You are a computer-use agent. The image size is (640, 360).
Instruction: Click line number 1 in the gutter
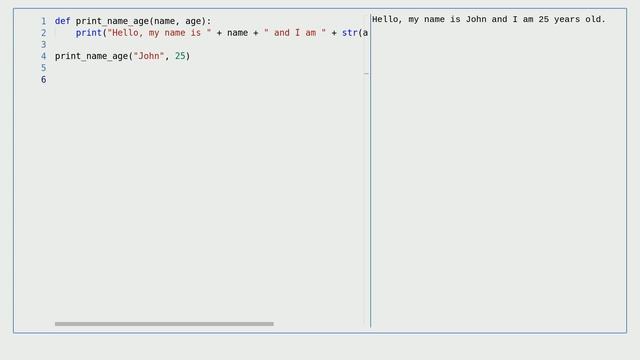[44, 21]
